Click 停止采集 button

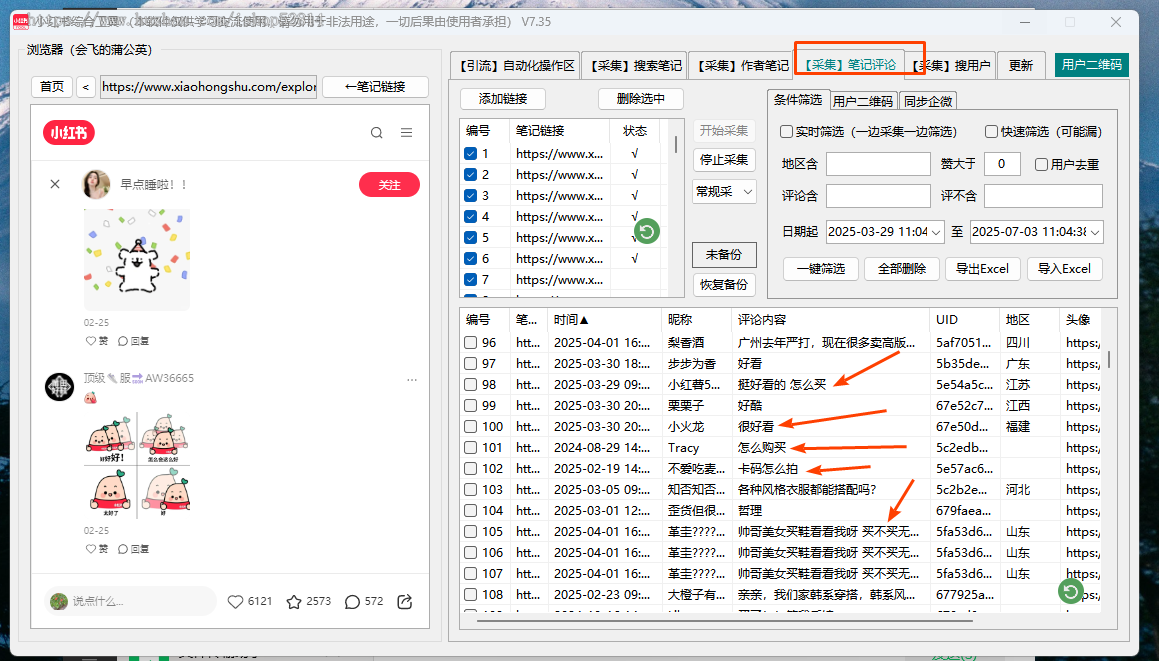point(724,160)
